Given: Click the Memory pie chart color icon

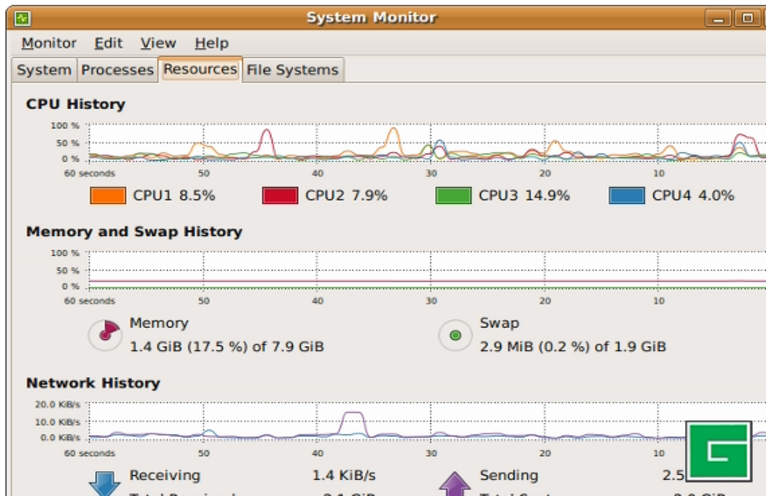Looking at the screenshot, I should click(x=104, y=335).
